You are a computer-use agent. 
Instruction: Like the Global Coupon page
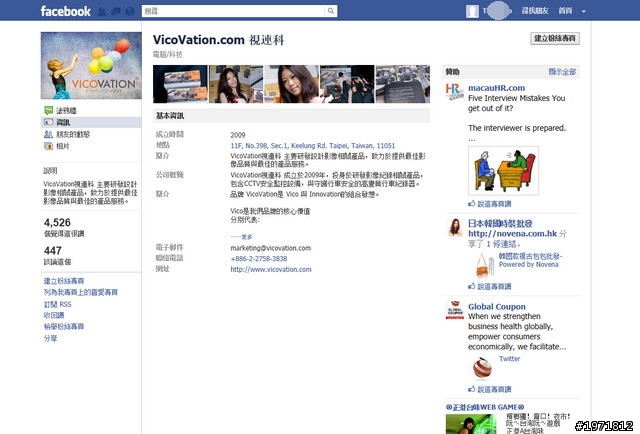click(x=489, y=389)
